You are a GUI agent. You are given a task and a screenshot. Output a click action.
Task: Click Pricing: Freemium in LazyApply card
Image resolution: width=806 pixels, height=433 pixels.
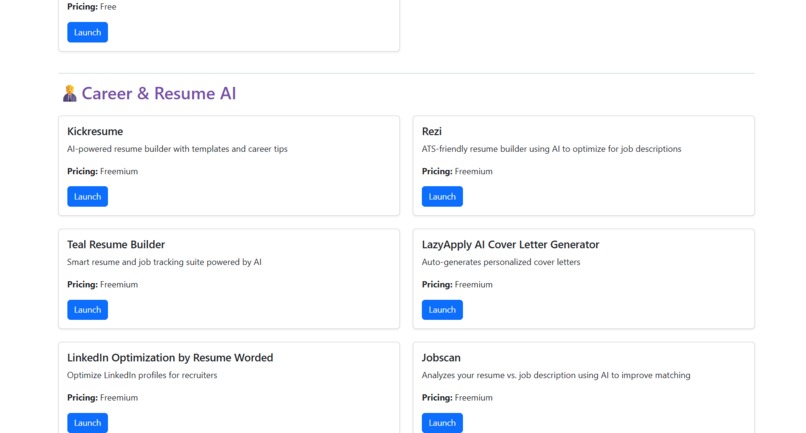[457, 284]
